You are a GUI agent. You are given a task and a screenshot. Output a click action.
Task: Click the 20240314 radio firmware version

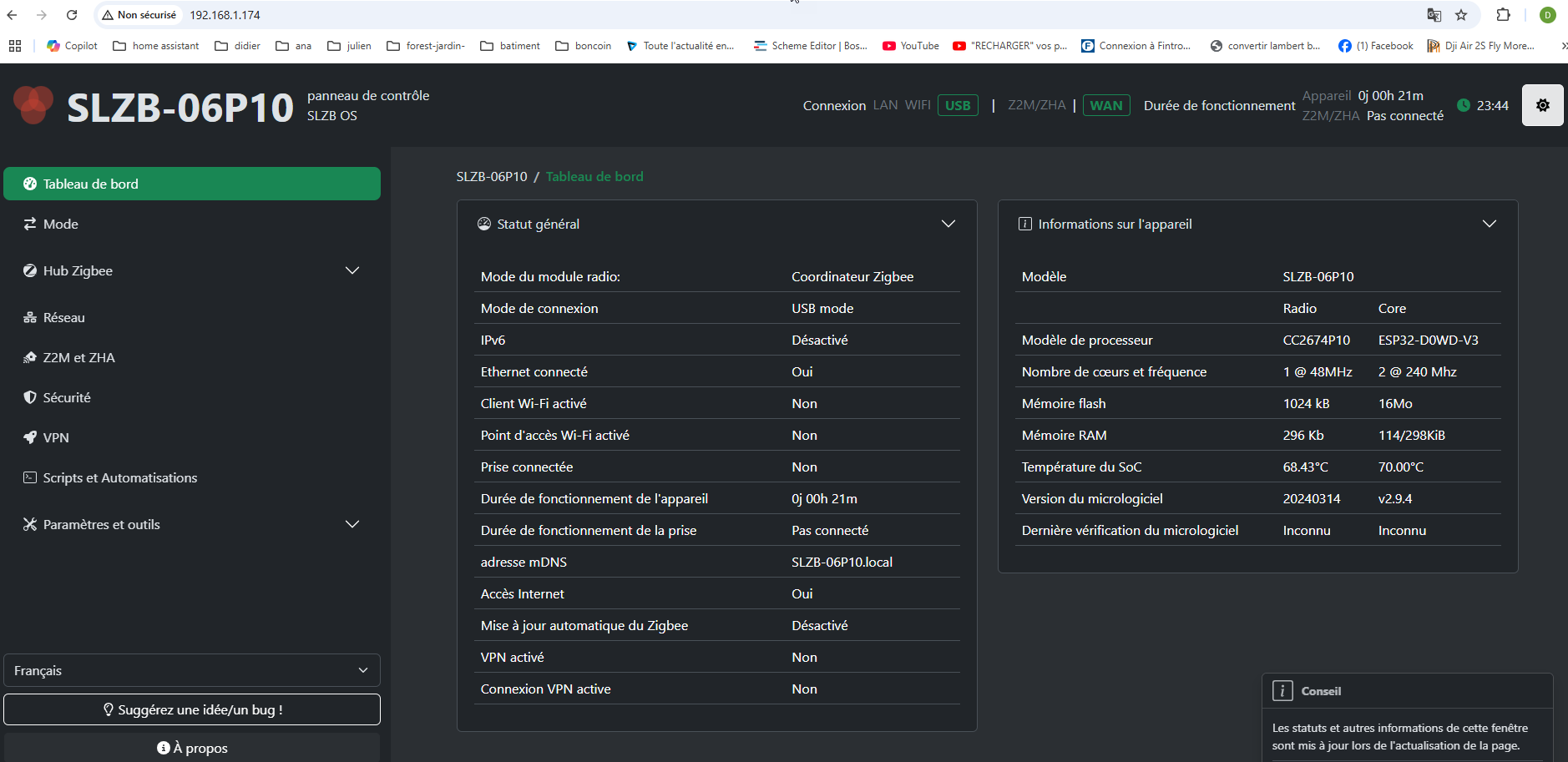pos(1312,498)
